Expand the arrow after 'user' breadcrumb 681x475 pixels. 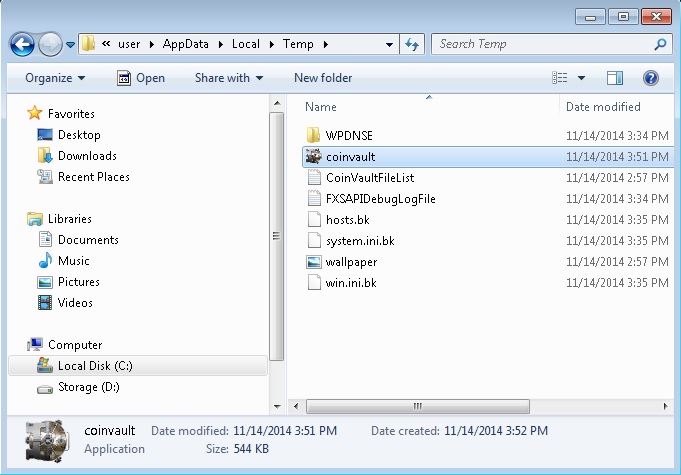click(x=152, y=44)
